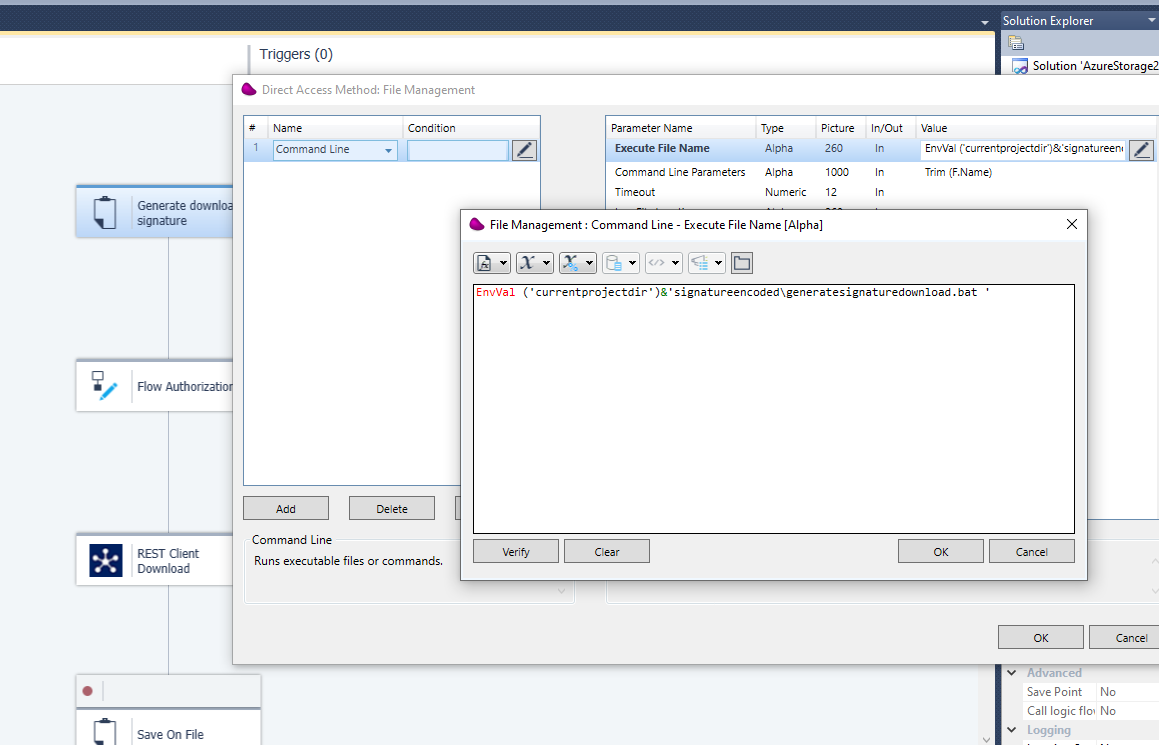Viewport: 1159px width, 745px height.
Task: Add a new command row with Add button
Action: [285, 507]
